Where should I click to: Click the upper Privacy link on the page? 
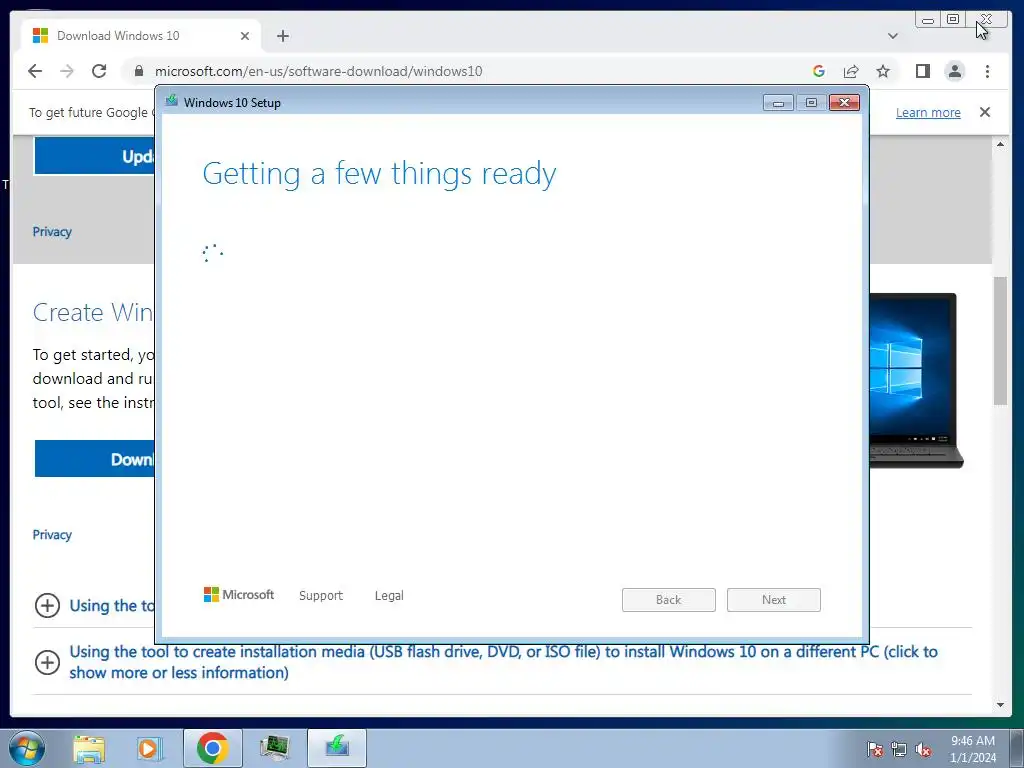pyautogui.click(x=52, y=232)
